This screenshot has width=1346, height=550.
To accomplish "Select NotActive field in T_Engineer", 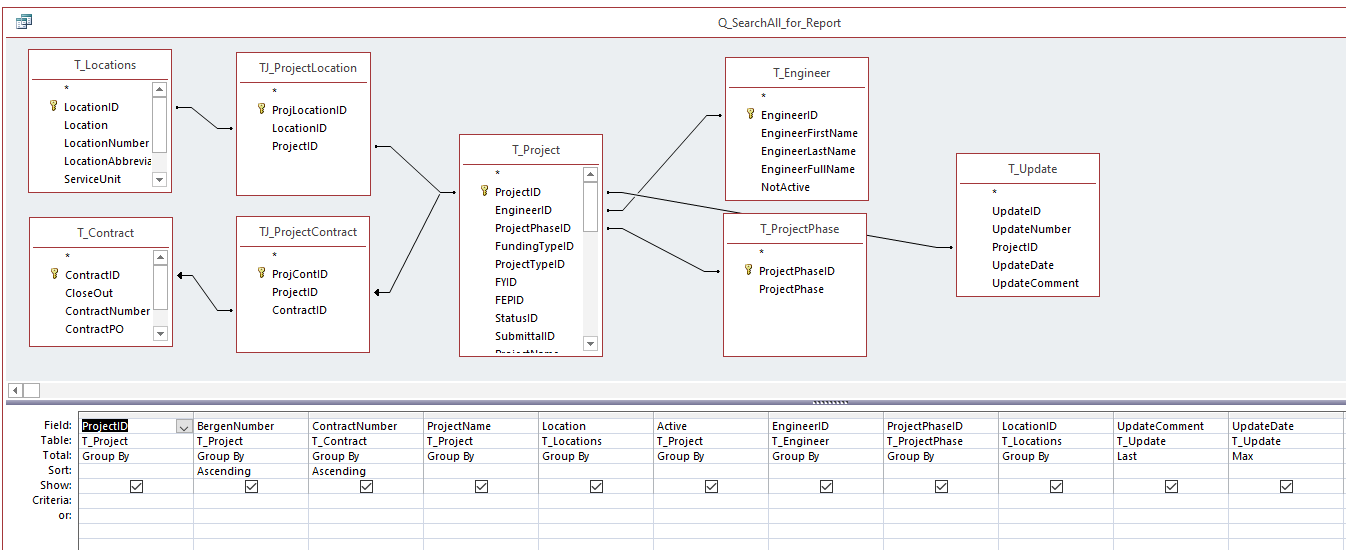I will point(785,187).
